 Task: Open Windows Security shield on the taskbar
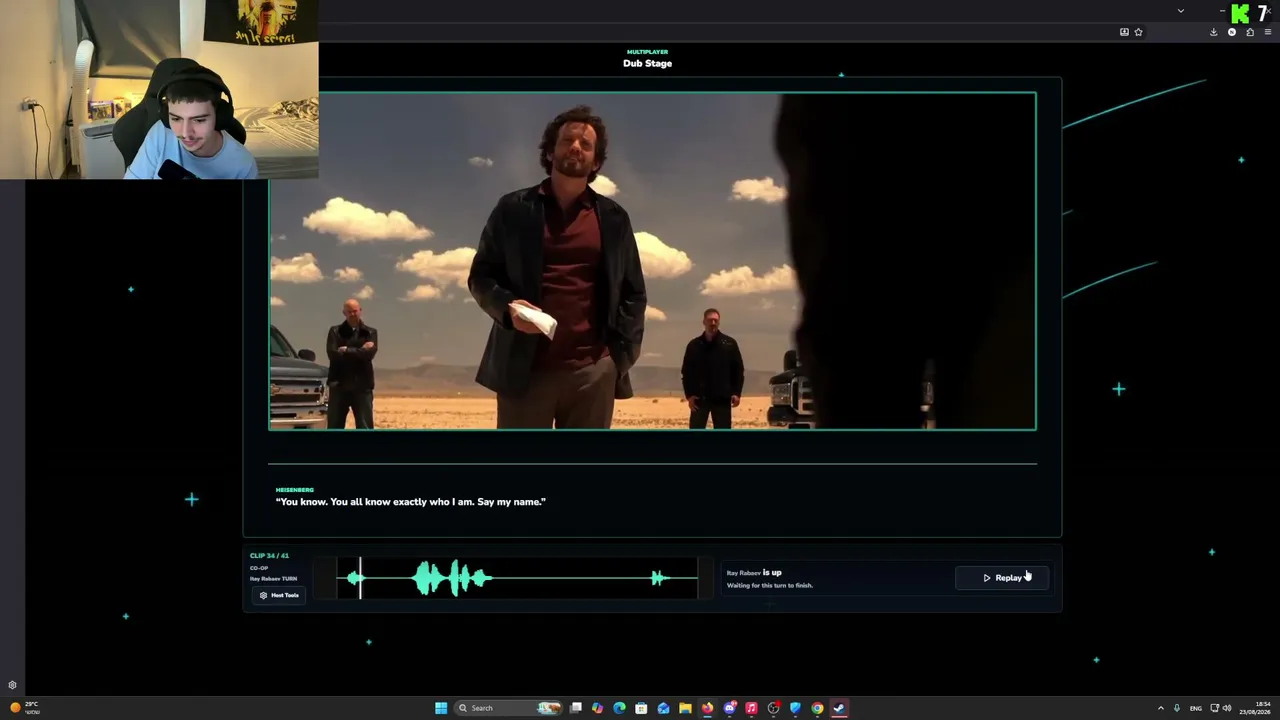[796, 708]
